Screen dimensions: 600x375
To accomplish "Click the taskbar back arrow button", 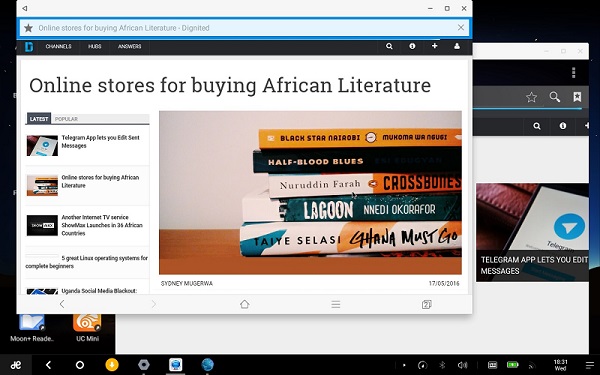I will tap(48, 365).
